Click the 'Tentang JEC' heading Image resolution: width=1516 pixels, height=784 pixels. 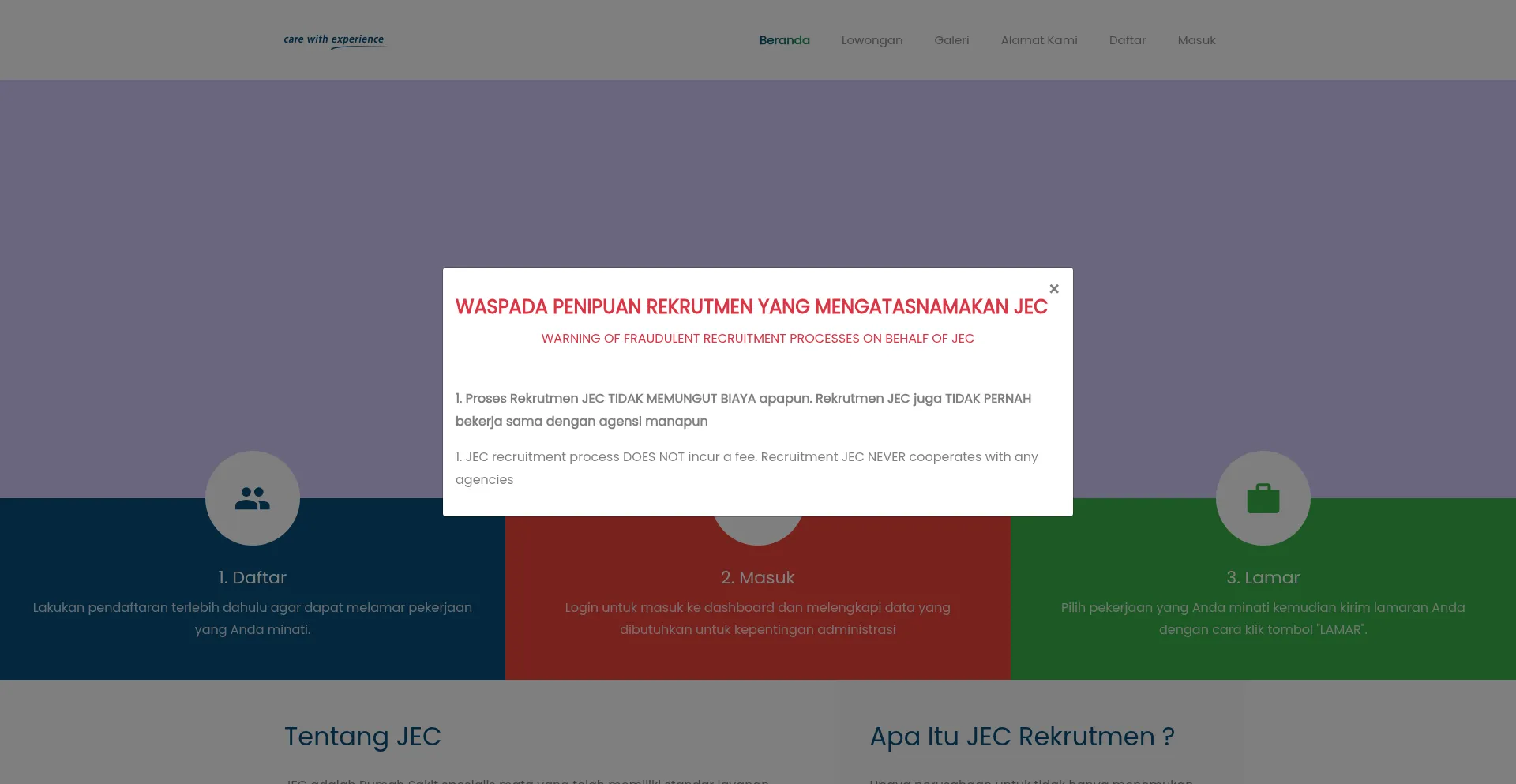point(362,737)
